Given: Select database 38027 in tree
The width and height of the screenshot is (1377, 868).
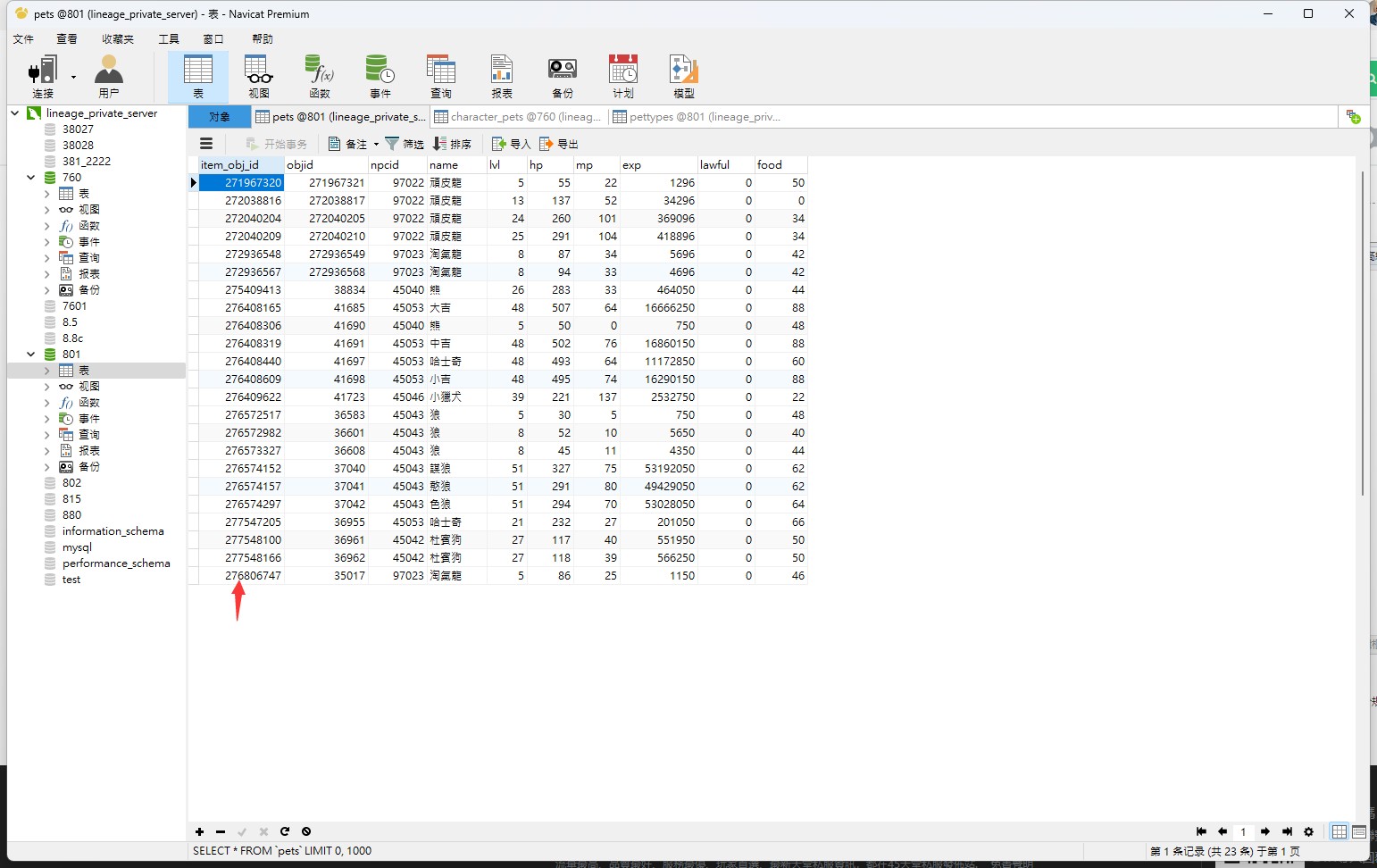Looking at the screenshot, I should (78, 129).
